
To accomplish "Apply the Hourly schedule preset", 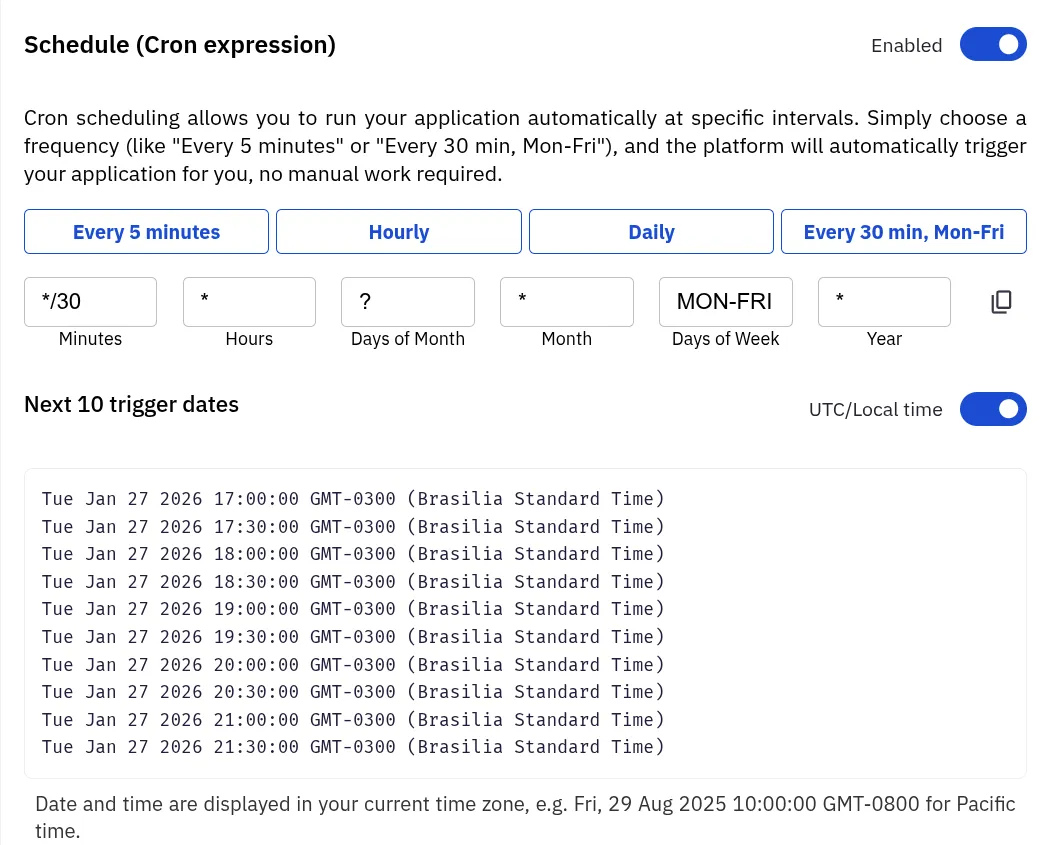I will point(398,231).
